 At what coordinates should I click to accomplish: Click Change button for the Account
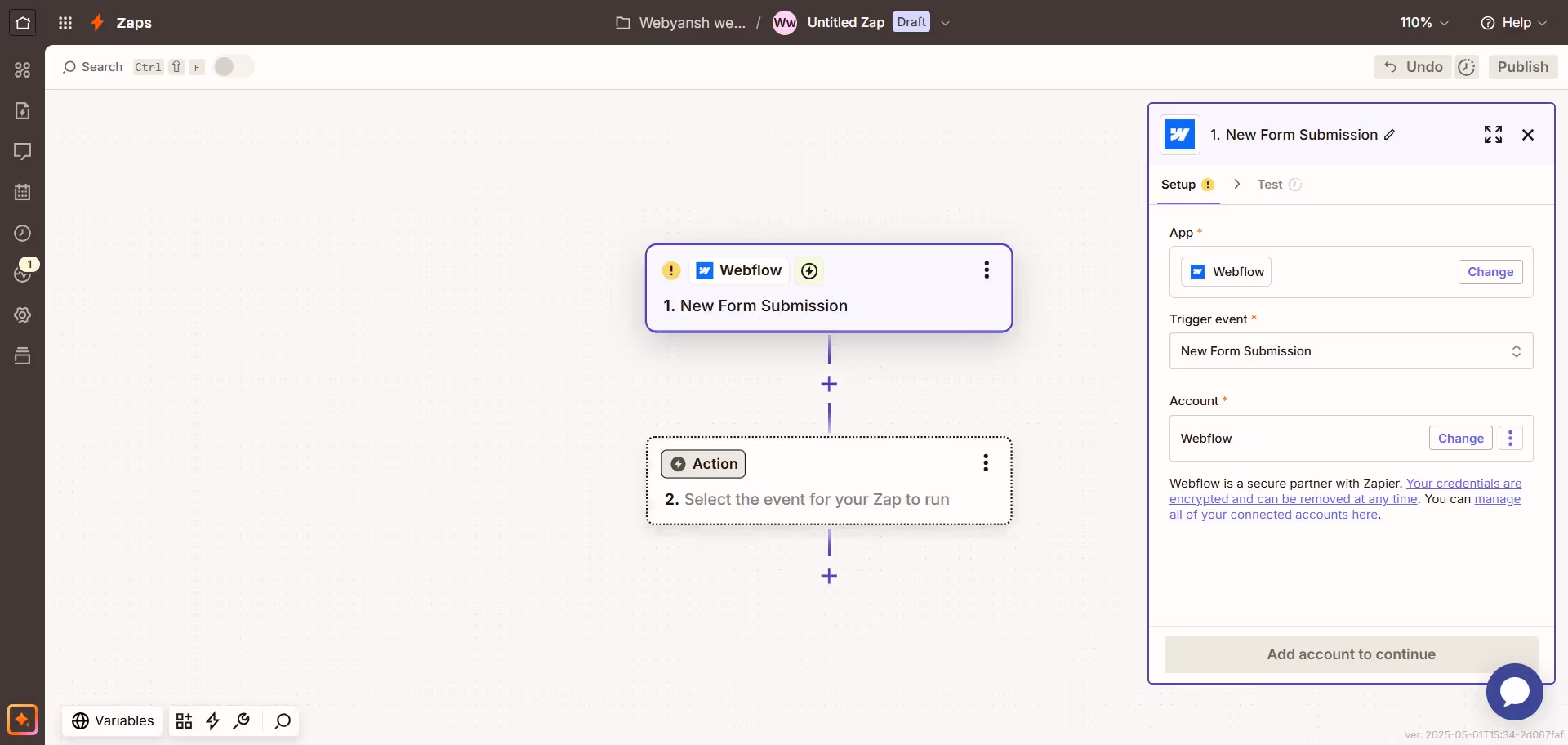pos(1460,439)
